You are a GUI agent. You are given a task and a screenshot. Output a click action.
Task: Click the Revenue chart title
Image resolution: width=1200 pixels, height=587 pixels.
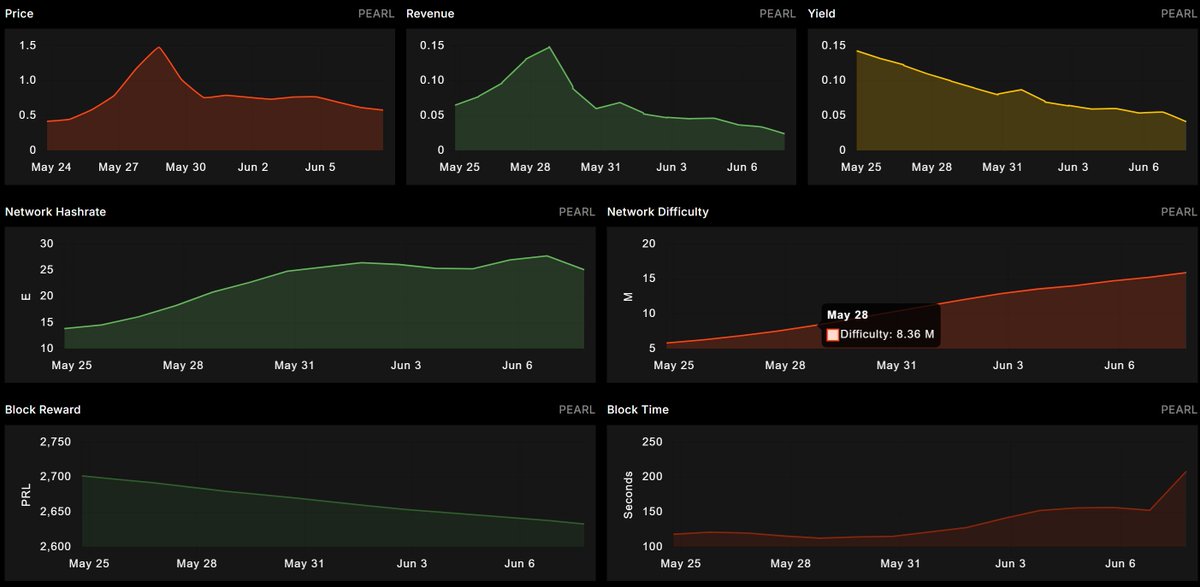point(430,14)
